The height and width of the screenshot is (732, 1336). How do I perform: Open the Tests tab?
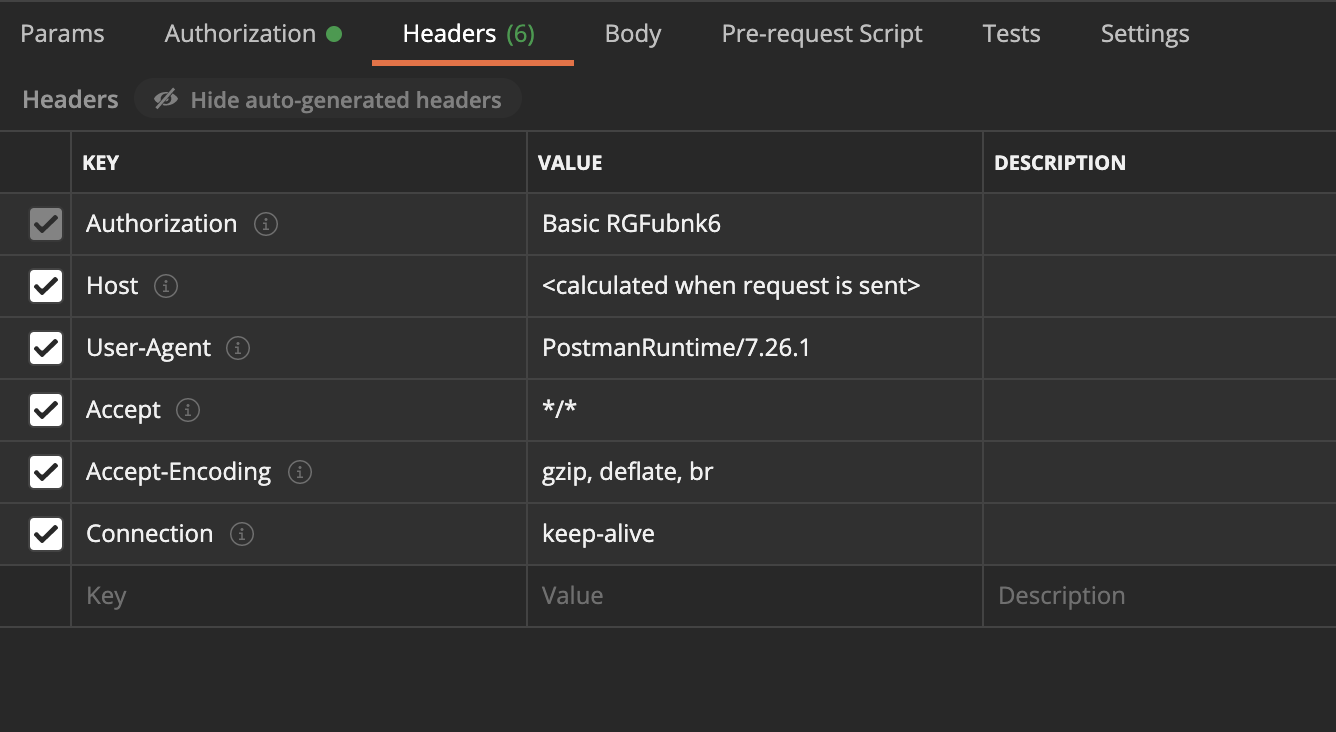pyautogui.click(x=1011, y=33)
